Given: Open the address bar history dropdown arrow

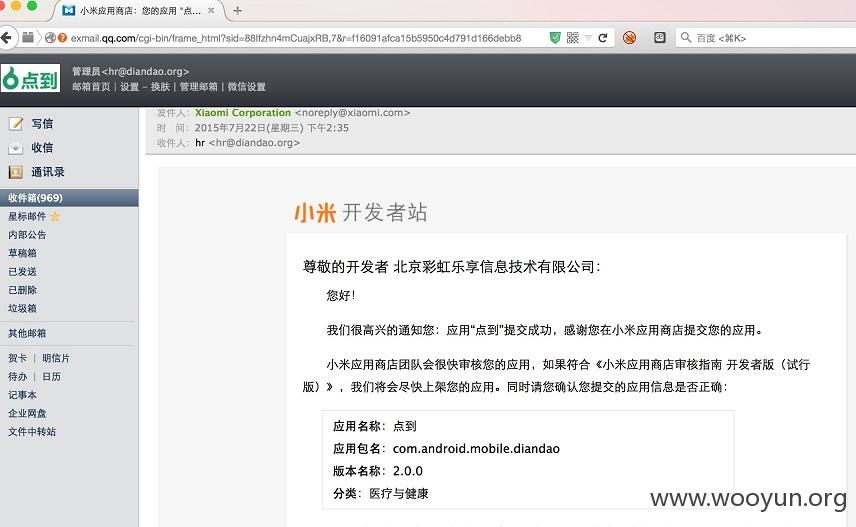Looking at the screenshot, I should click(x=588, y=38).
